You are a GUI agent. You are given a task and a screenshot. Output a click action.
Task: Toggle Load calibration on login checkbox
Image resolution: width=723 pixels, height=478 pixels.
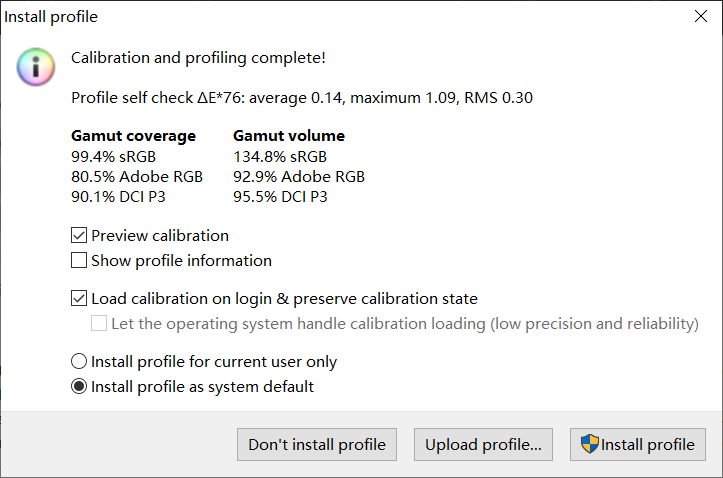point(80,298)
